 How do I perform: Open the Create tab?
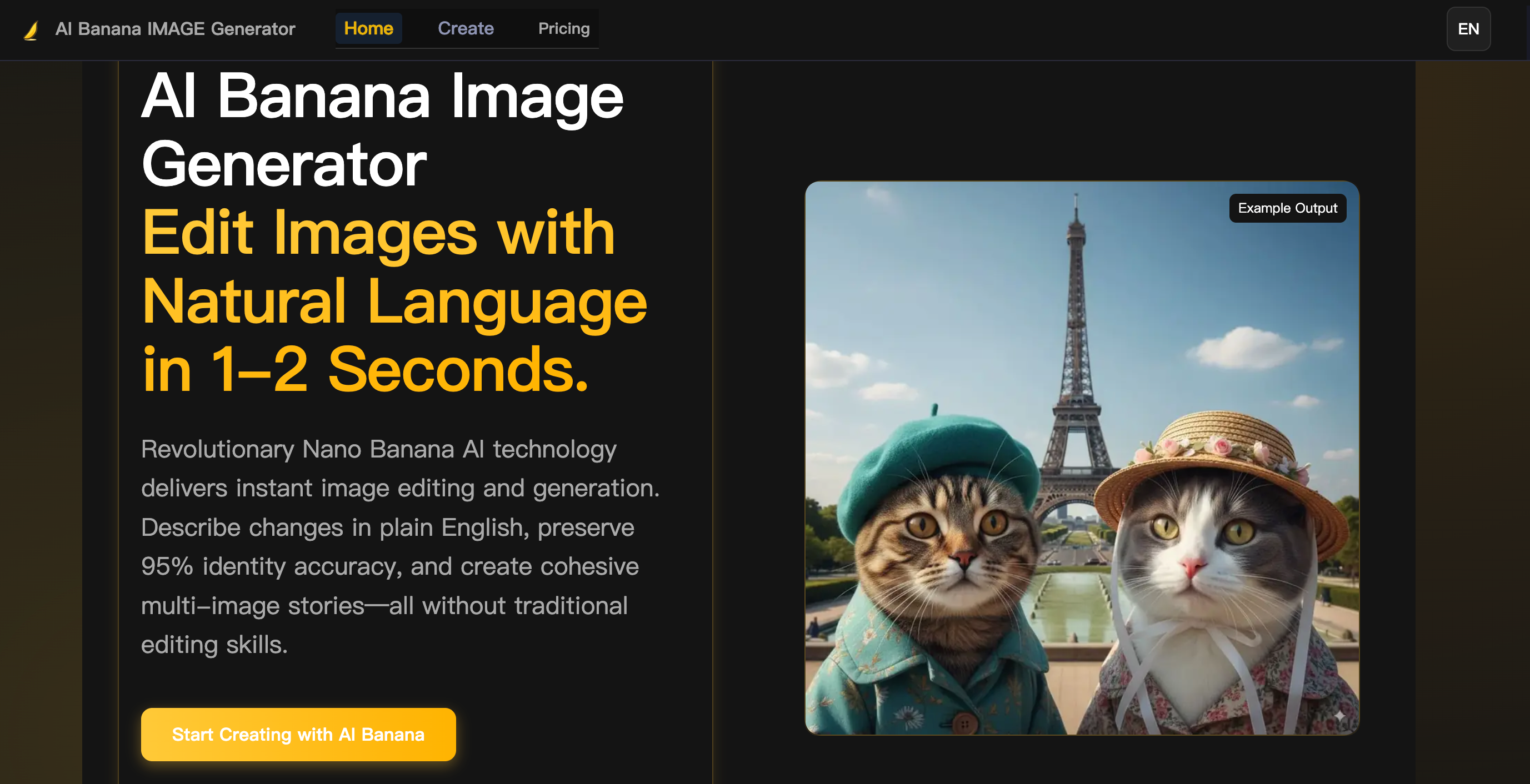pyautogui.click(x=466, y=28)
